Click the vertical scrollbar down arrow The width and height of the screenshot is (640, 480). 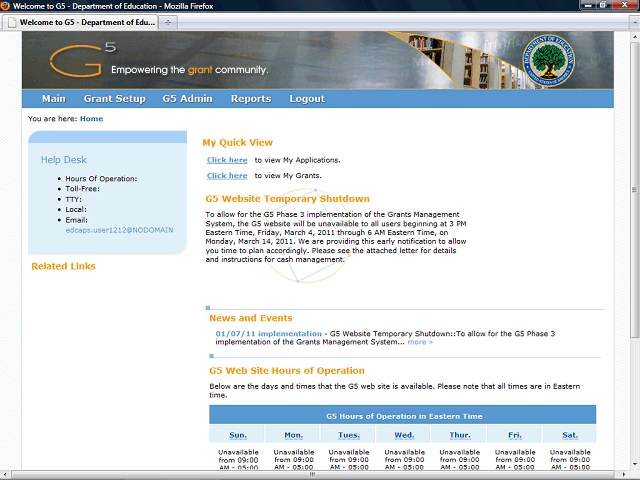(x=633, y=466)
